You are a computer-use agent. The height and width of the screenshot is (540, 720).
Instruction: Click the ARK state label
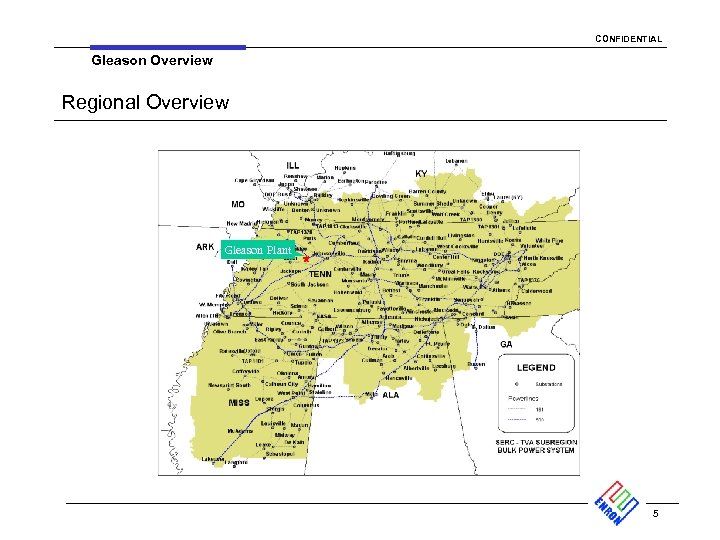click(205, 247)
